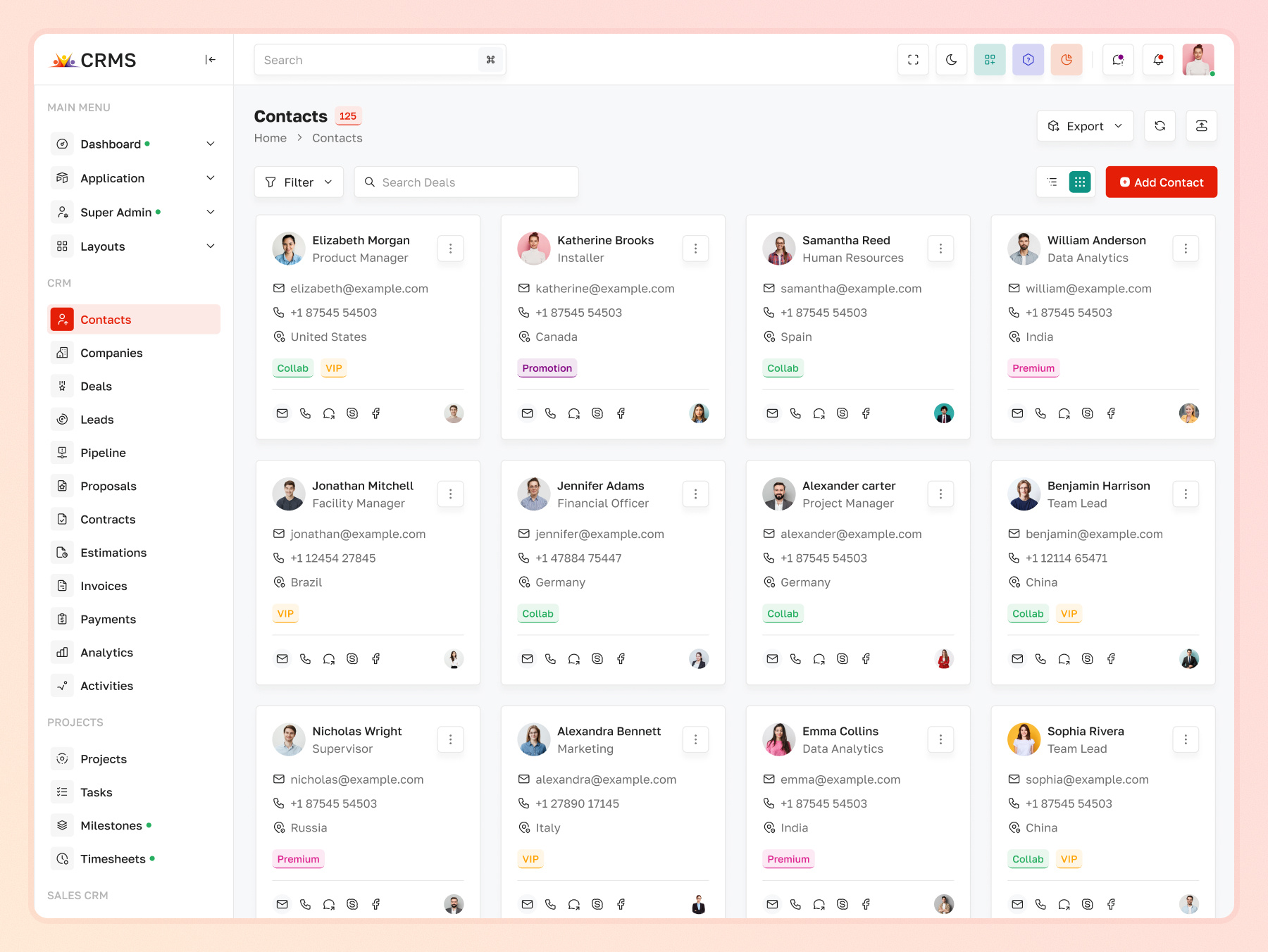Click the help hexagon icon in header

pos(1028,60)
